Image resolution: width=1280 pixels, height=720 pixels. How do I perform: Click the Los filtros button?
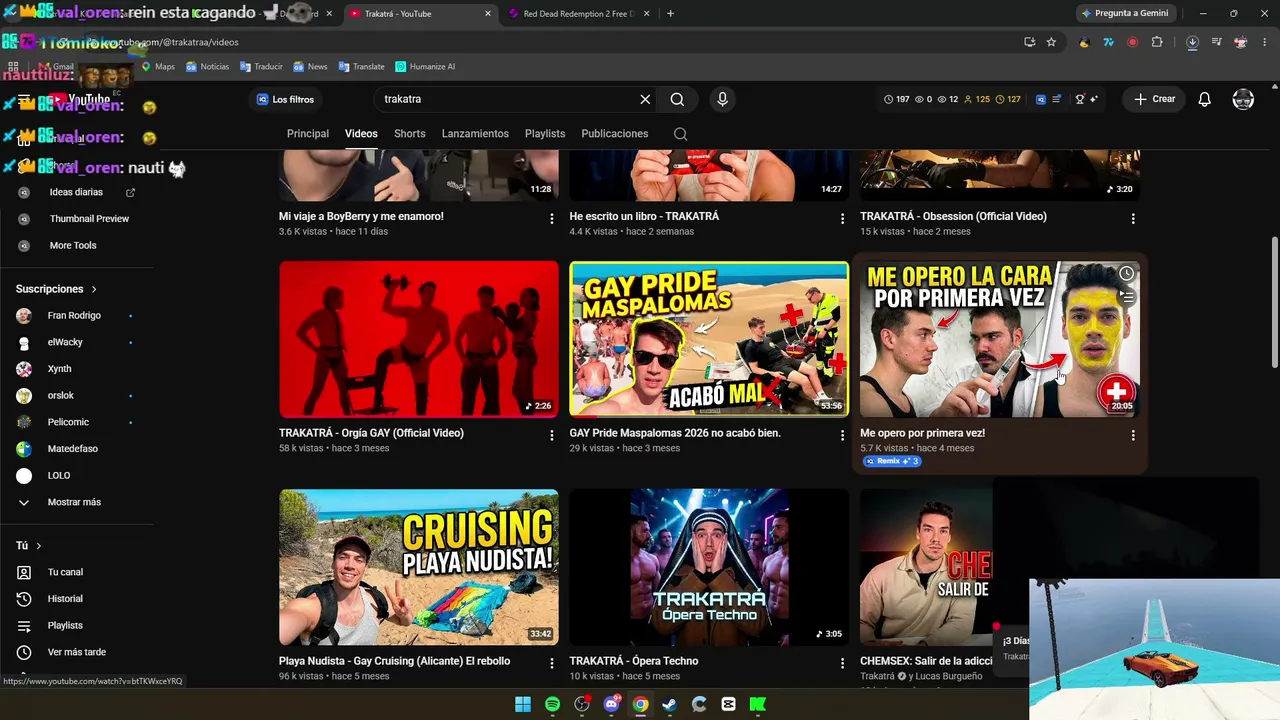[286, 99]
